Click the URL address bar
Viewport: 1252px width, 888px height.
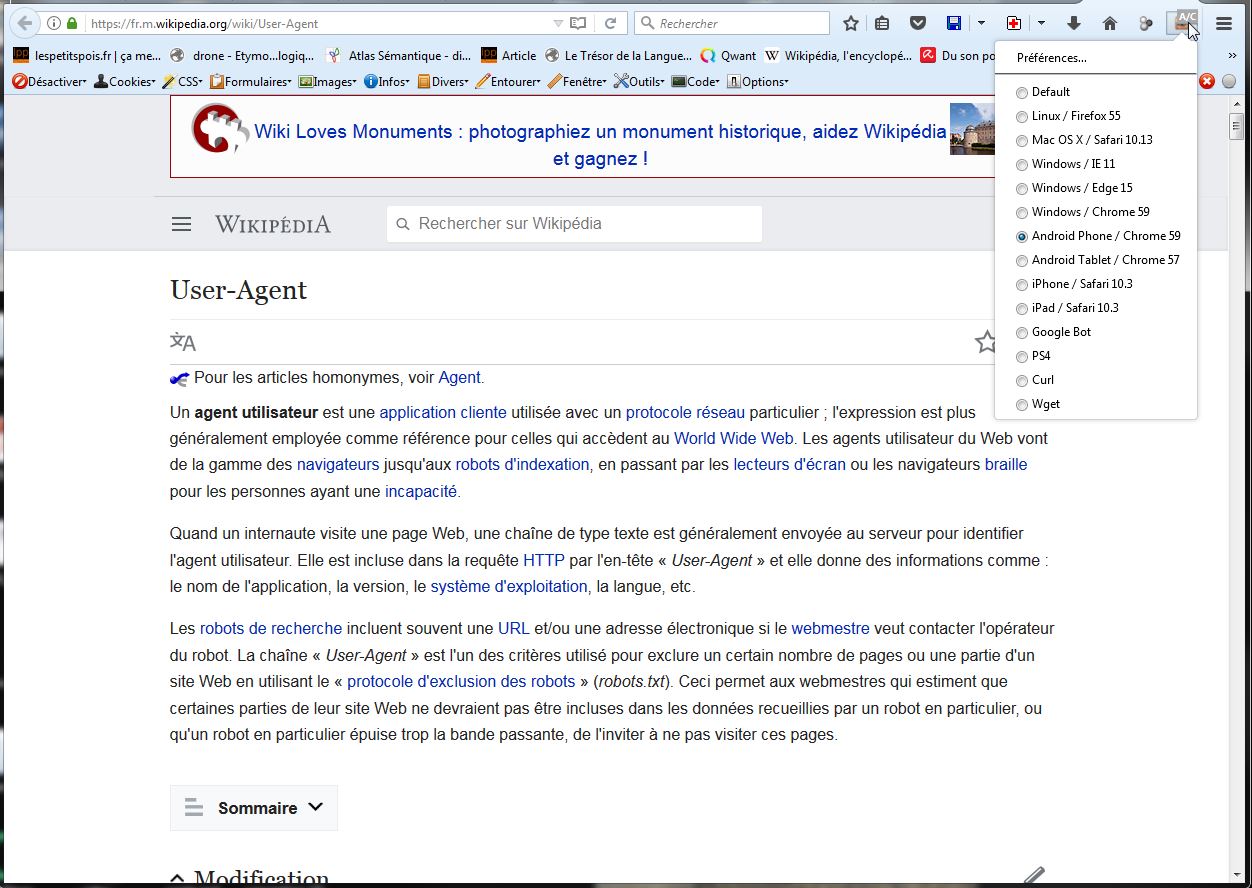320,23
